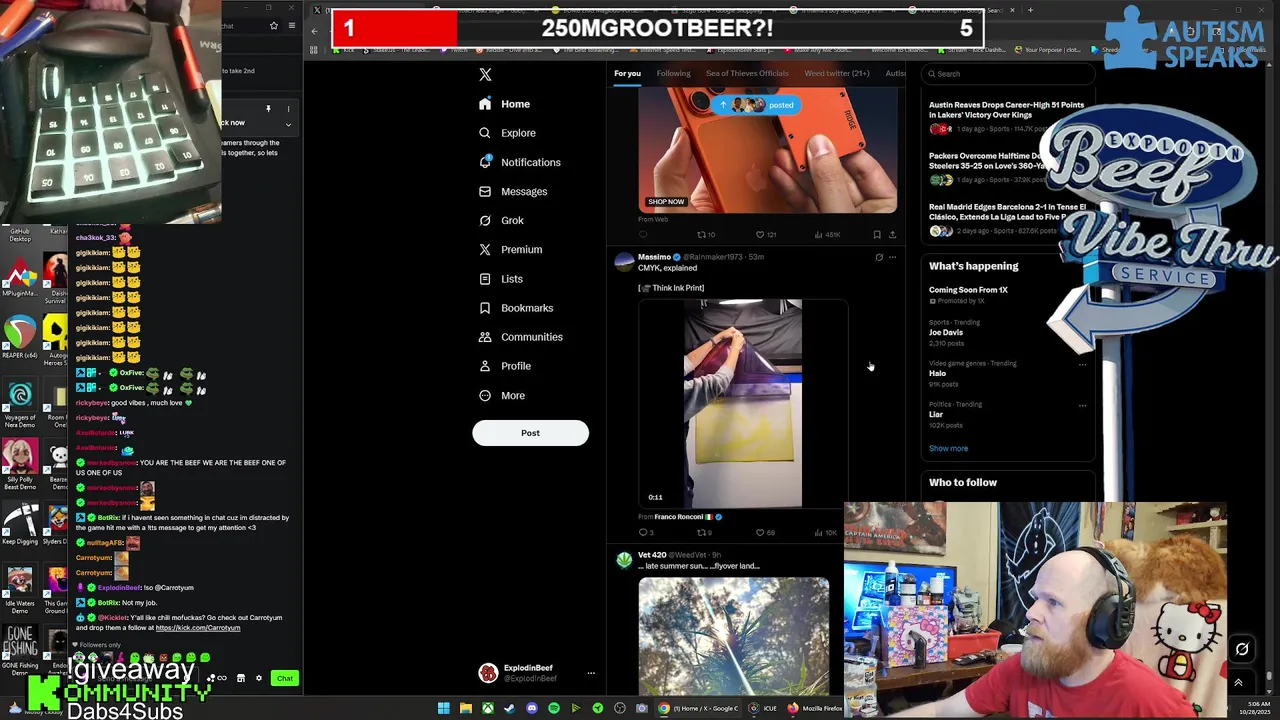Open the Kick chat shop icon
This screenshot has height=720, width=1280.
[x=240, y=678]
